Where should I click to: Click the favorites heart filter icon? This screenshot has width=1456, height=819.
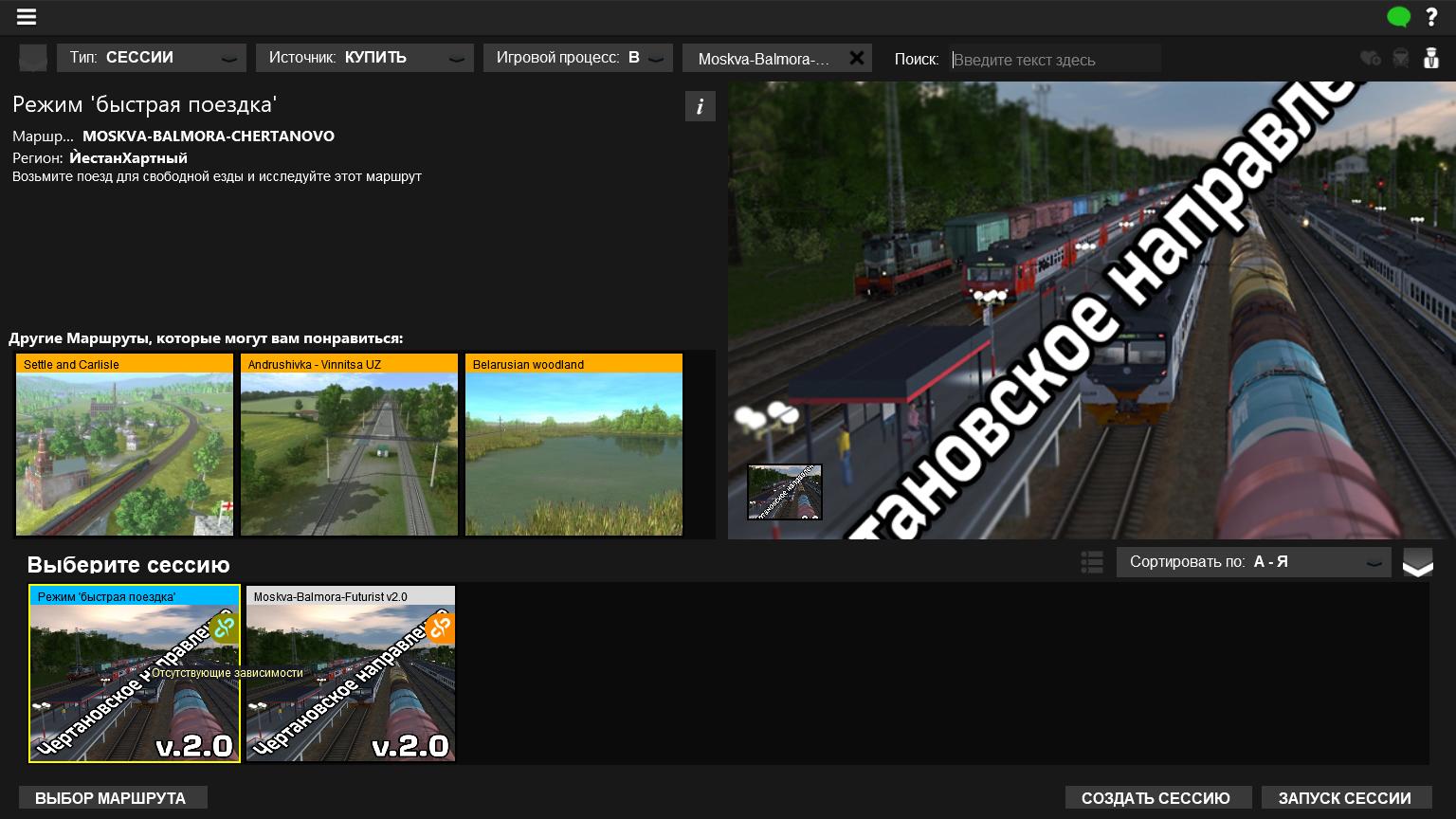click(1370, 58)
